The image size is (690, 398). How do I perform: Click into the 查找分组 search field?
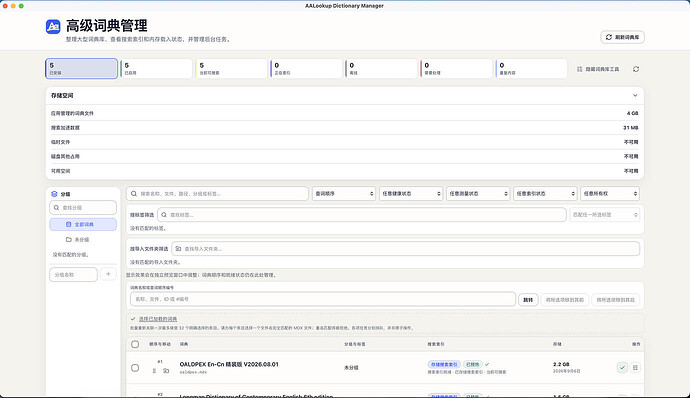83,207
